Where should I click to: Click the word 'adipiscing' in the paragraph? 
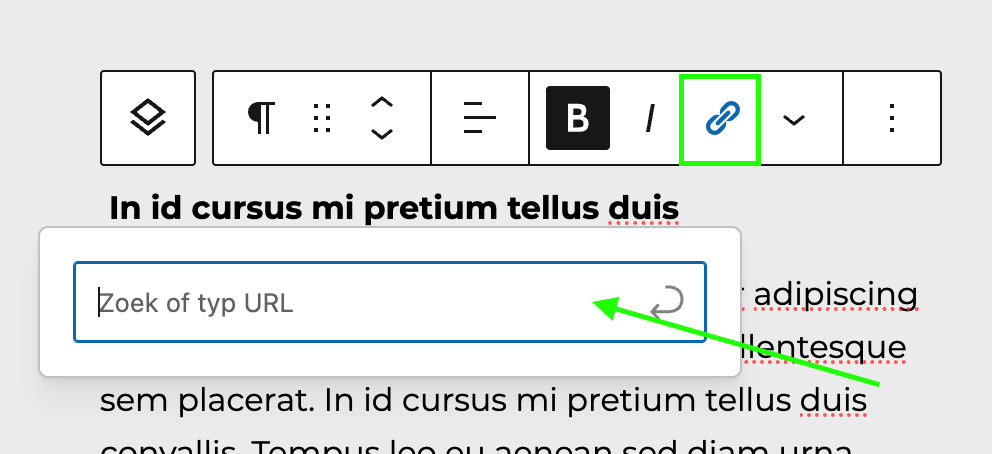tap(836, 295)
